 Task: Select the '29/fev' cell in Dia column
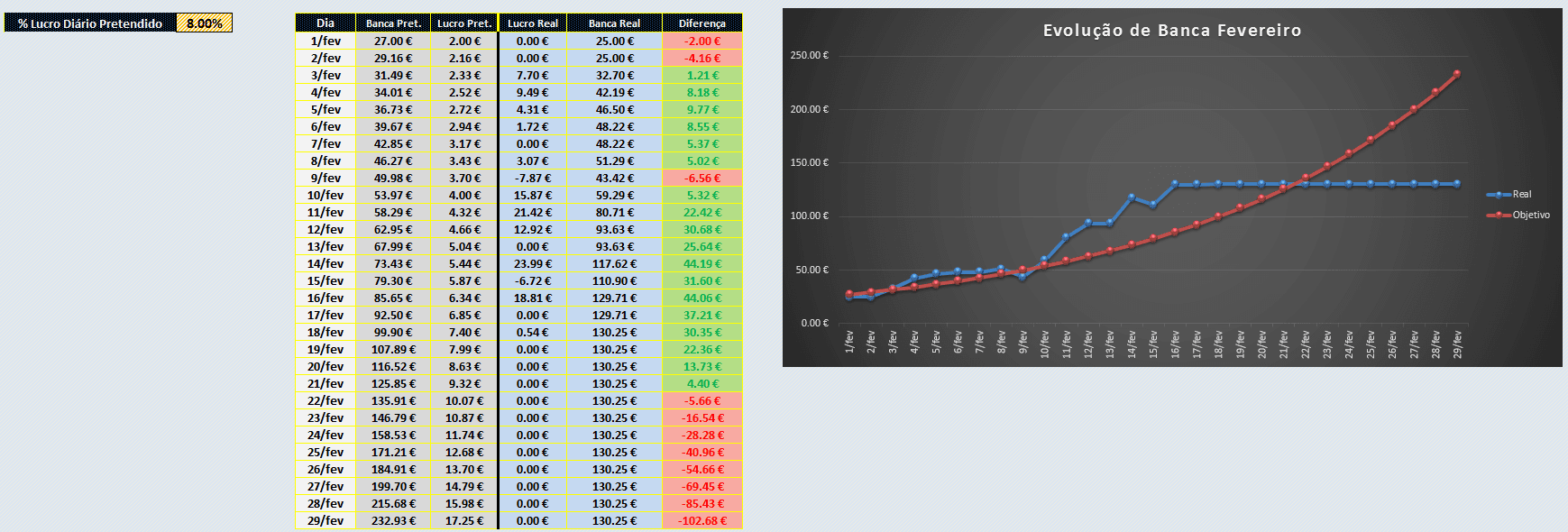pos(326,520)
